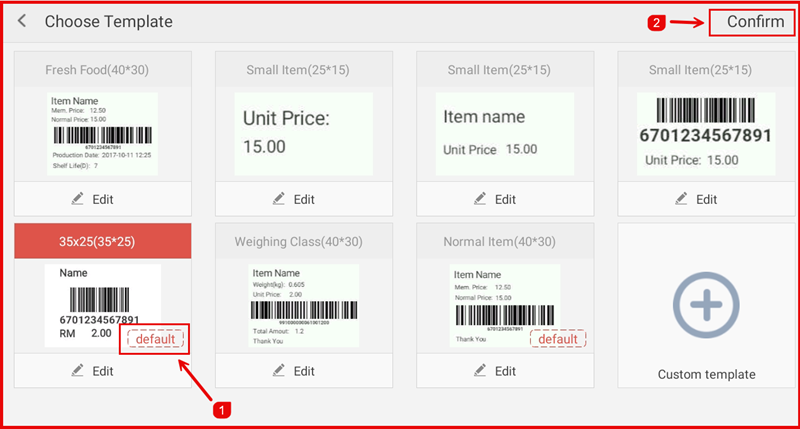The height and width of the screenshot is (429, 800).
Task: Click pencil icon under Normal Item template
Action: [x=481, y=371]
